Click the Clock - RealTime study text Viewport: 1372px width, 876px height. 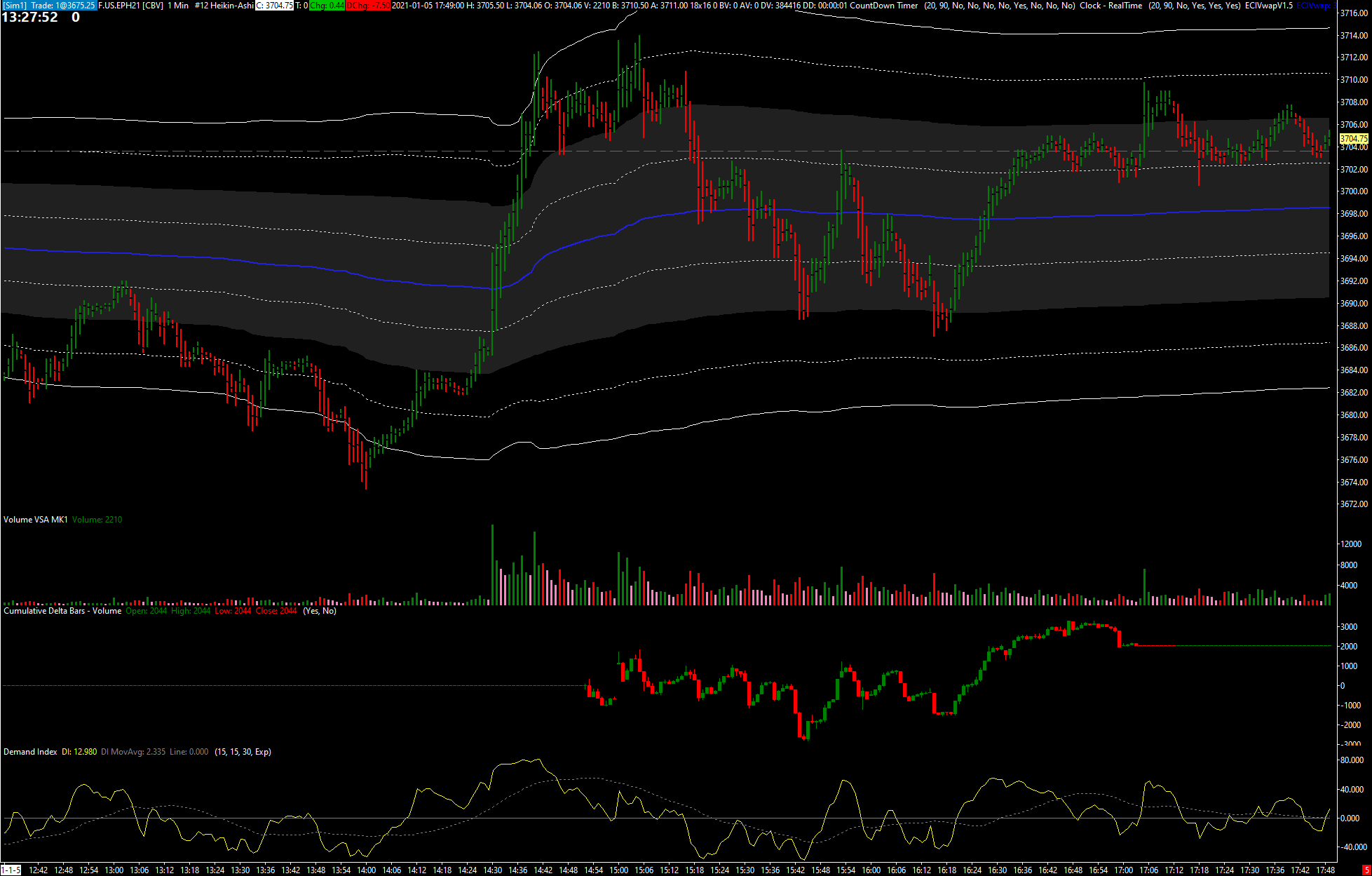point(1110,6)
